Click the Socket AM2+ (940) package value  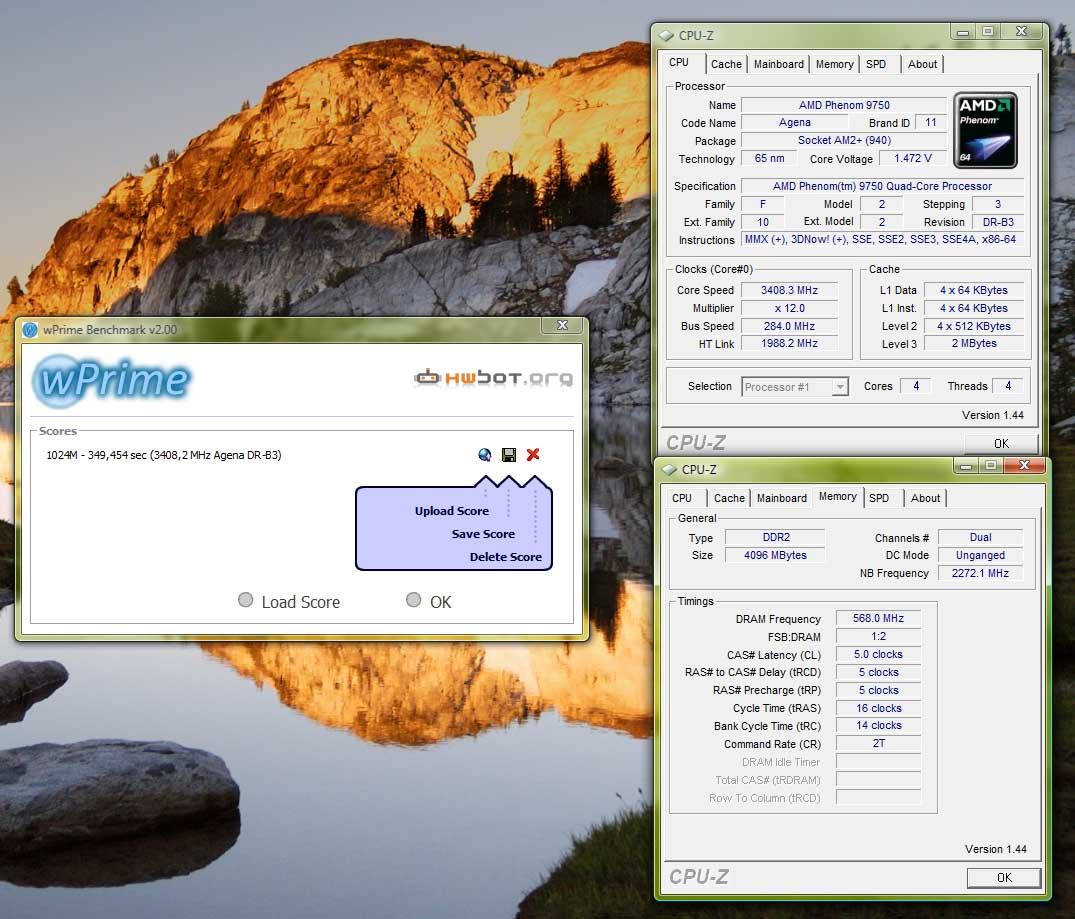tap(844, 141)
